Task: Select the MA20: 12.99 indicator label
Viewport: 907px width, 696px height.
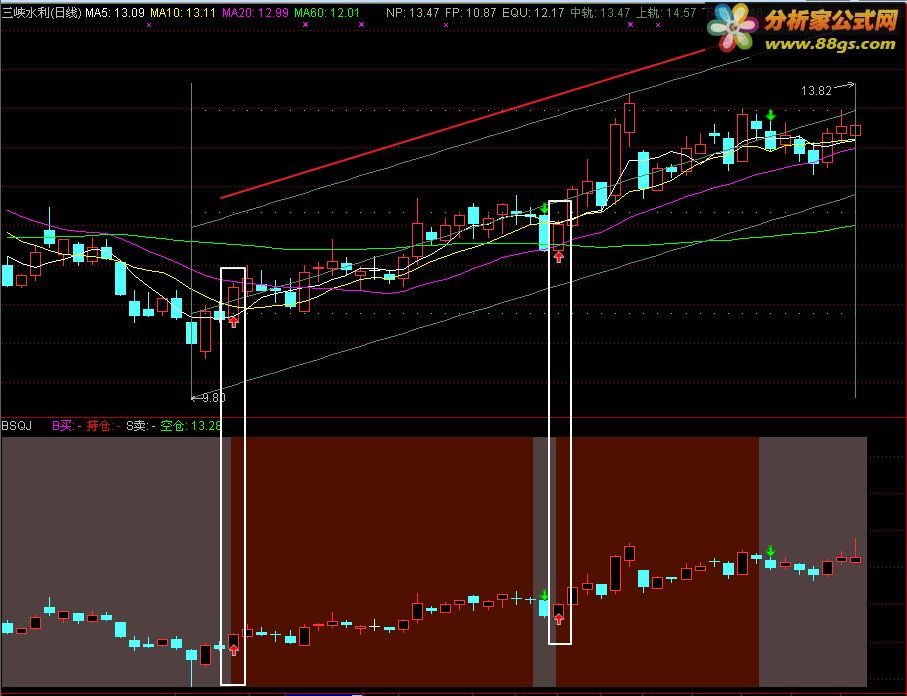Action: (x=255, y=12)
